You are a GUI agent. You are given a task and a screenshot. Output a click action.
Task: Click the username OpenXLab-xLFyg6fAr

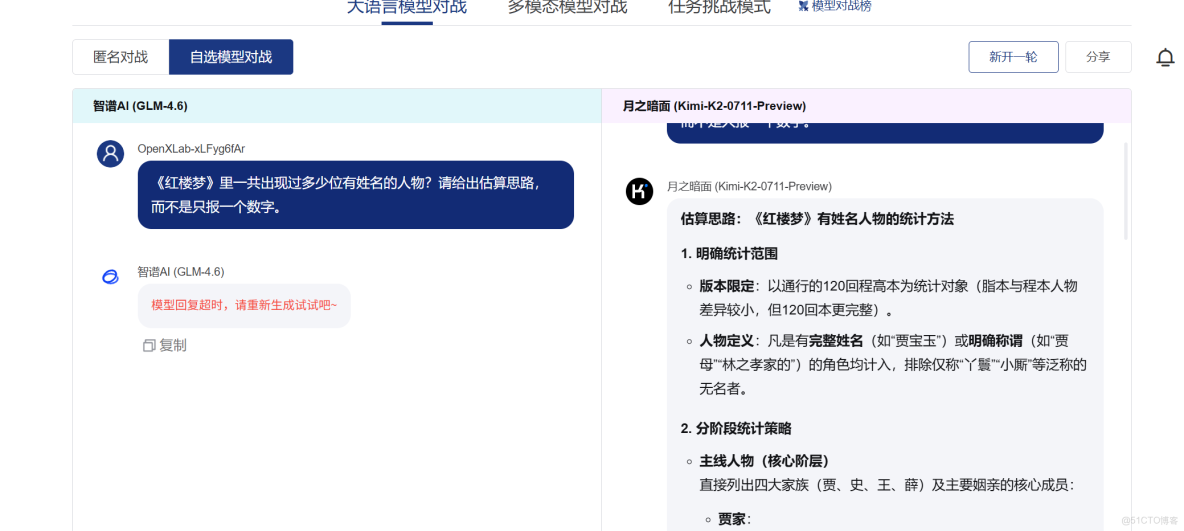[191, 149]
